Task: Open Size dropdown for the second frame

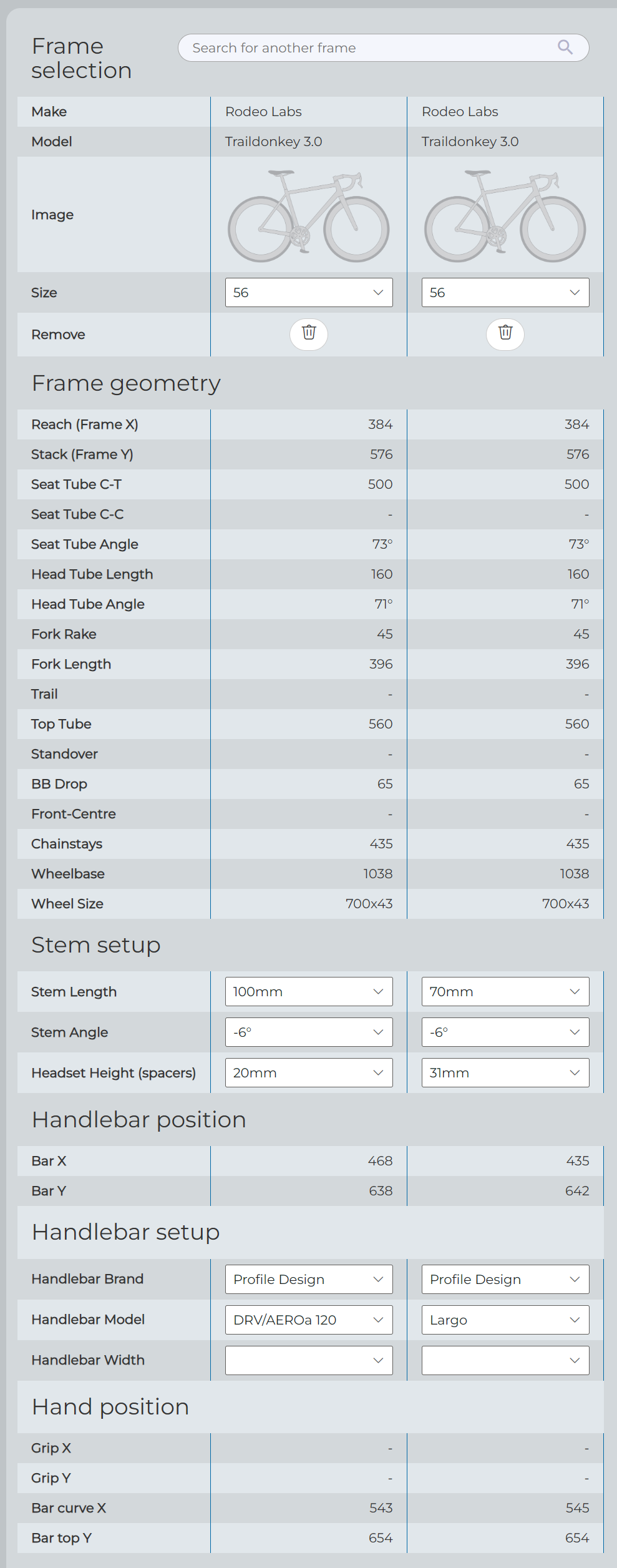Action: [x=505, y=293]
